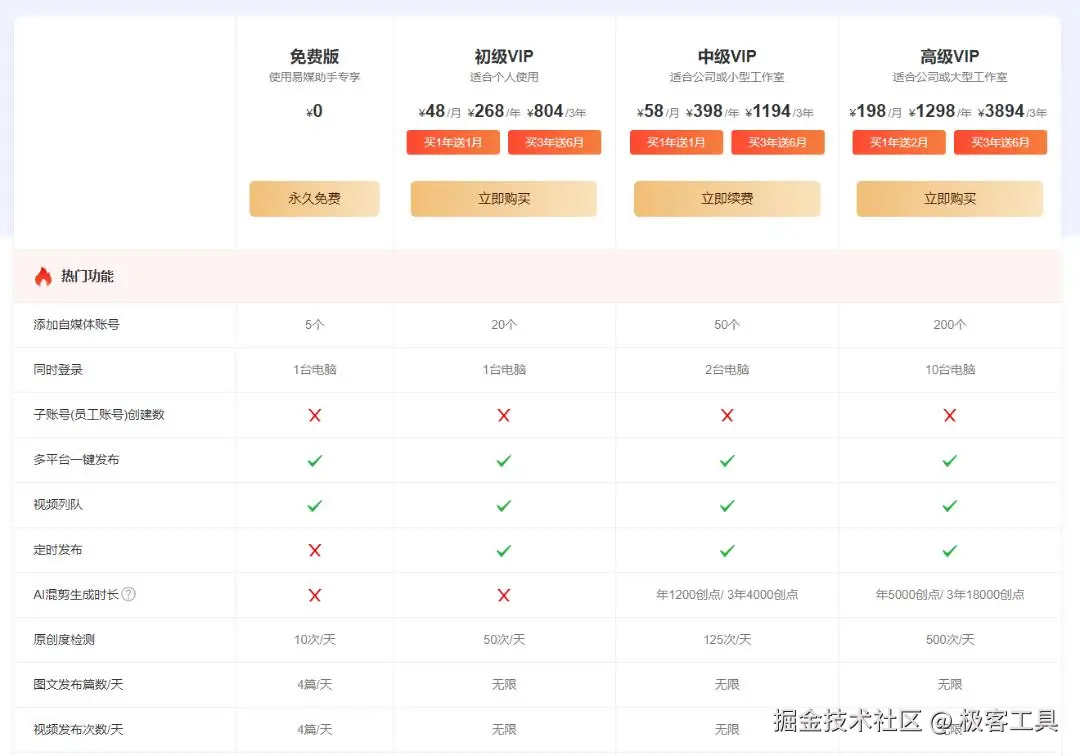Click the 原创度检测 row label
Viewport: 1080px width, 756px height.
click(x=63, y=639)
